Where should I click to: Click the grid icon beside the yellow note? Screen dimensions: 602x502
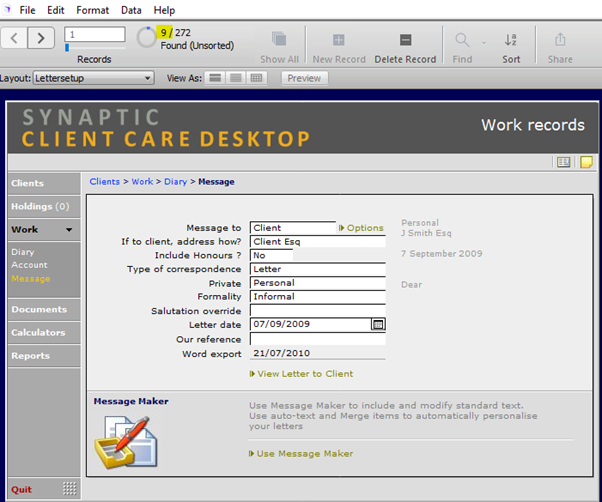point(563,162)
